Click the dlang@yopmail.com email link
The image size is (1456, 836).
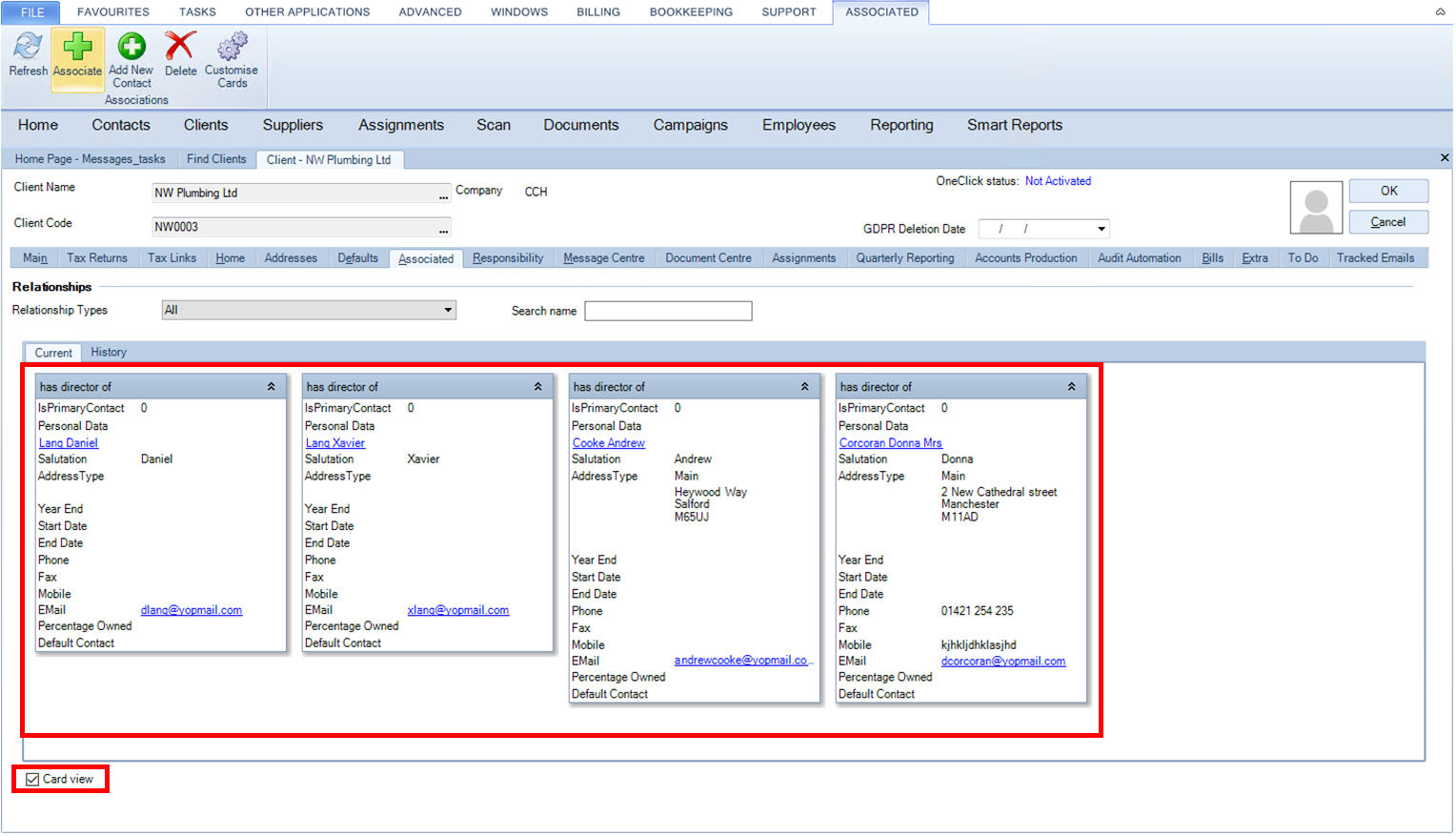[x=192, y=611]
